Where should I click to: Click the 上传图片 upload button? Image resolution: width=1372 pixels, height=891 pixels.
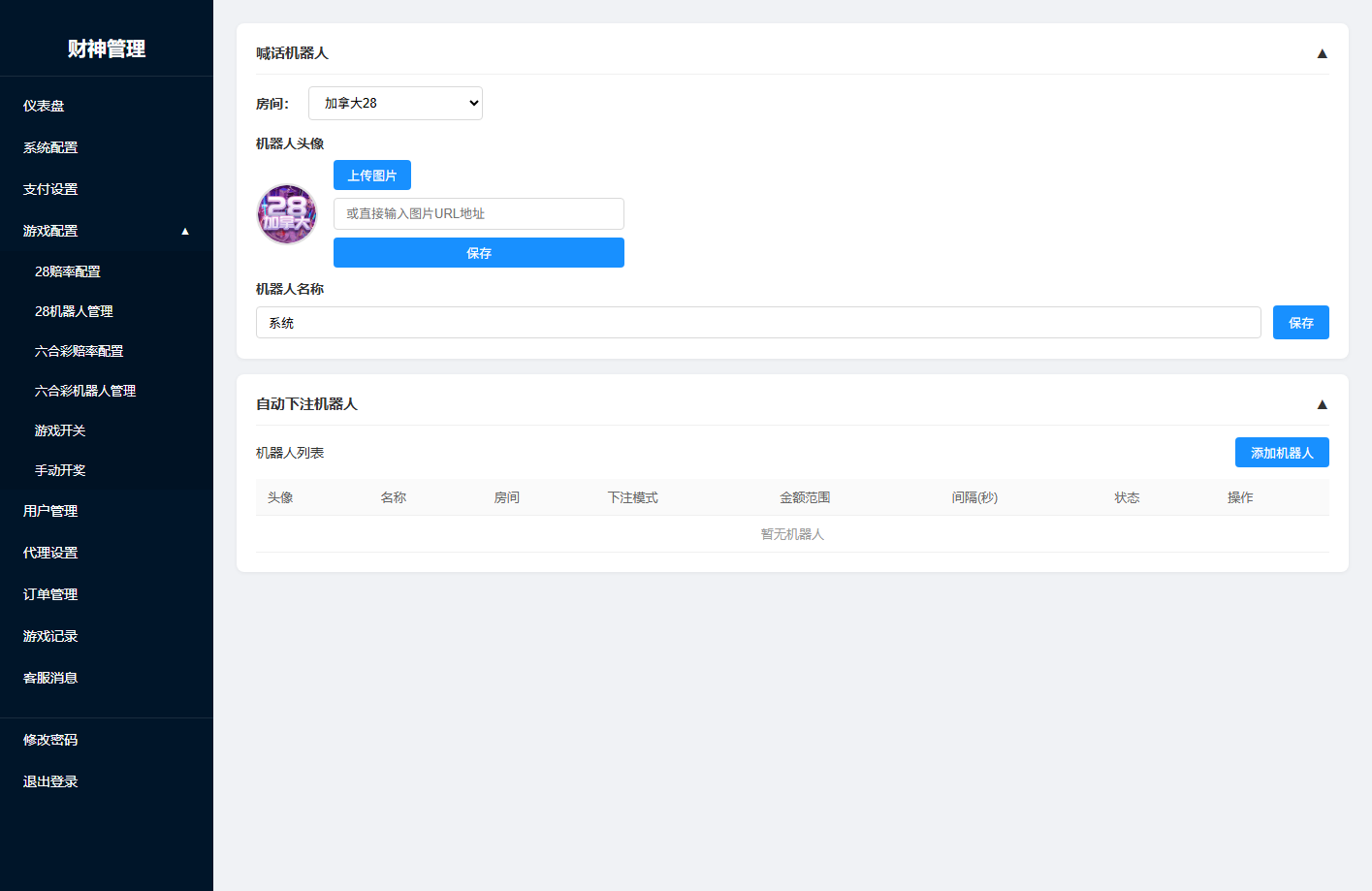pos(372,175)
